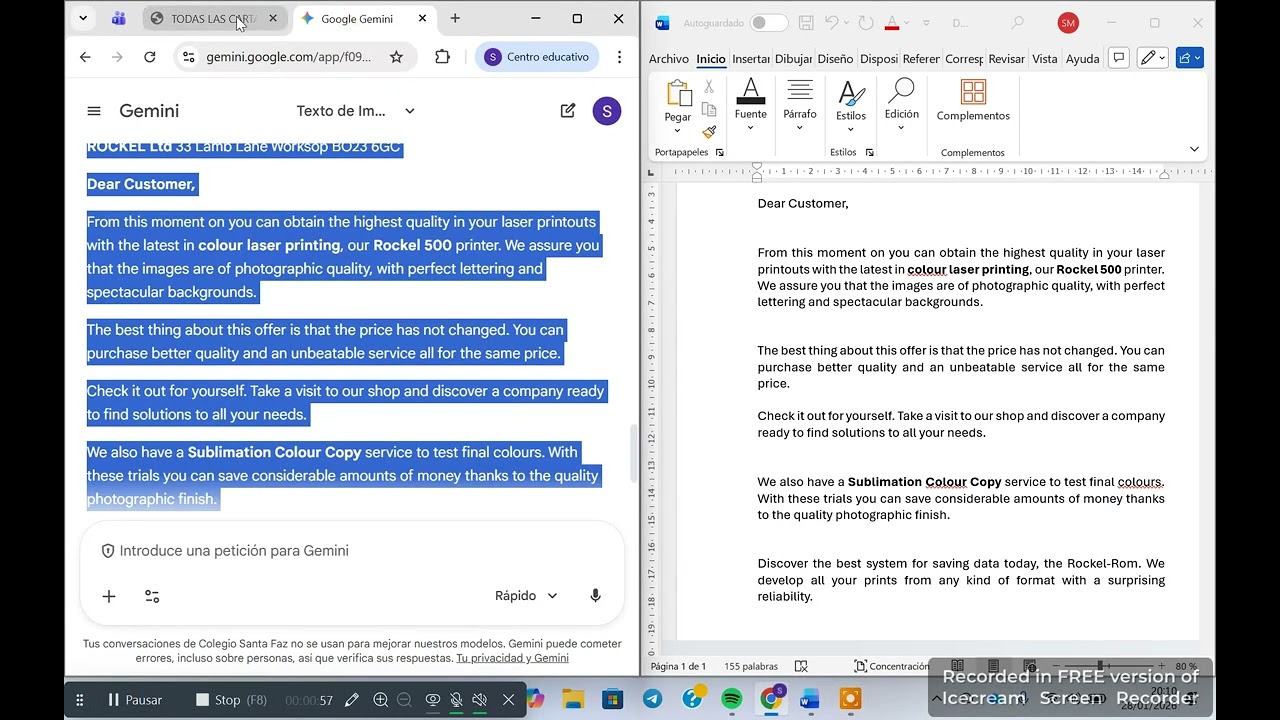
Task: Select the Format Painter brush icon
Action: [x=709, y=132]
